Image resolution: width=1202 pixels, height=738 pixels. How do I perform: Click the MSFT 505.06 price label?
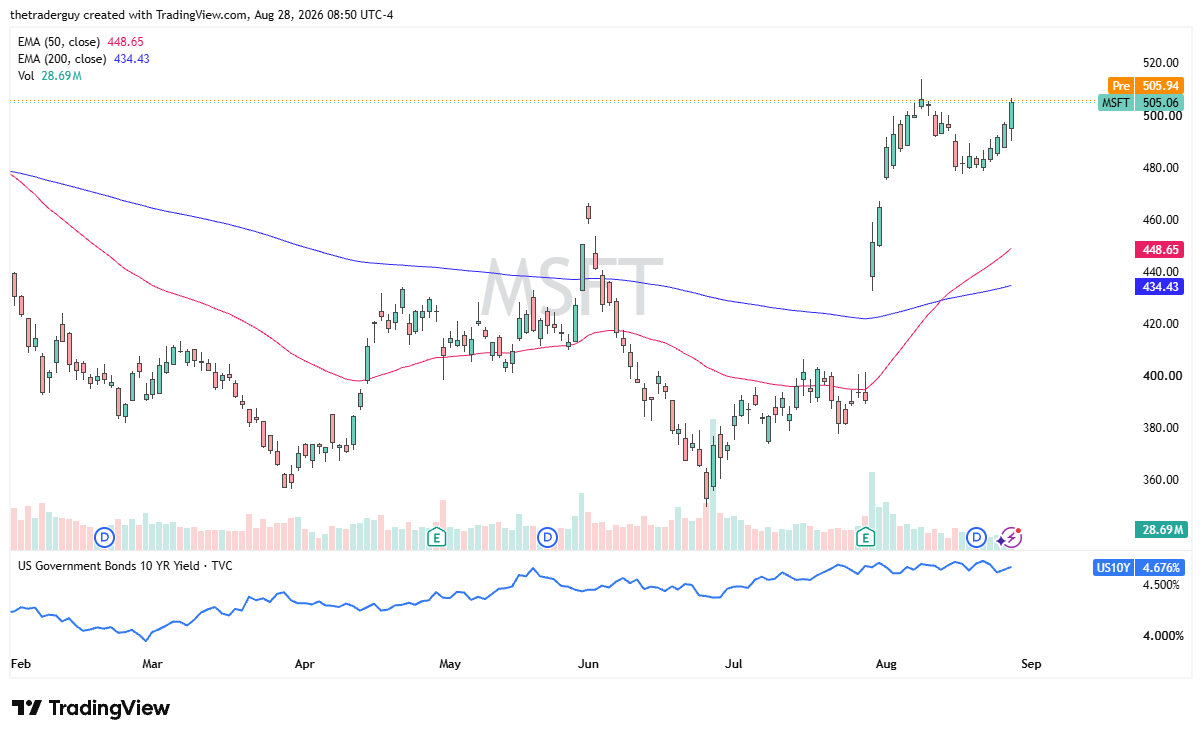1141,102
